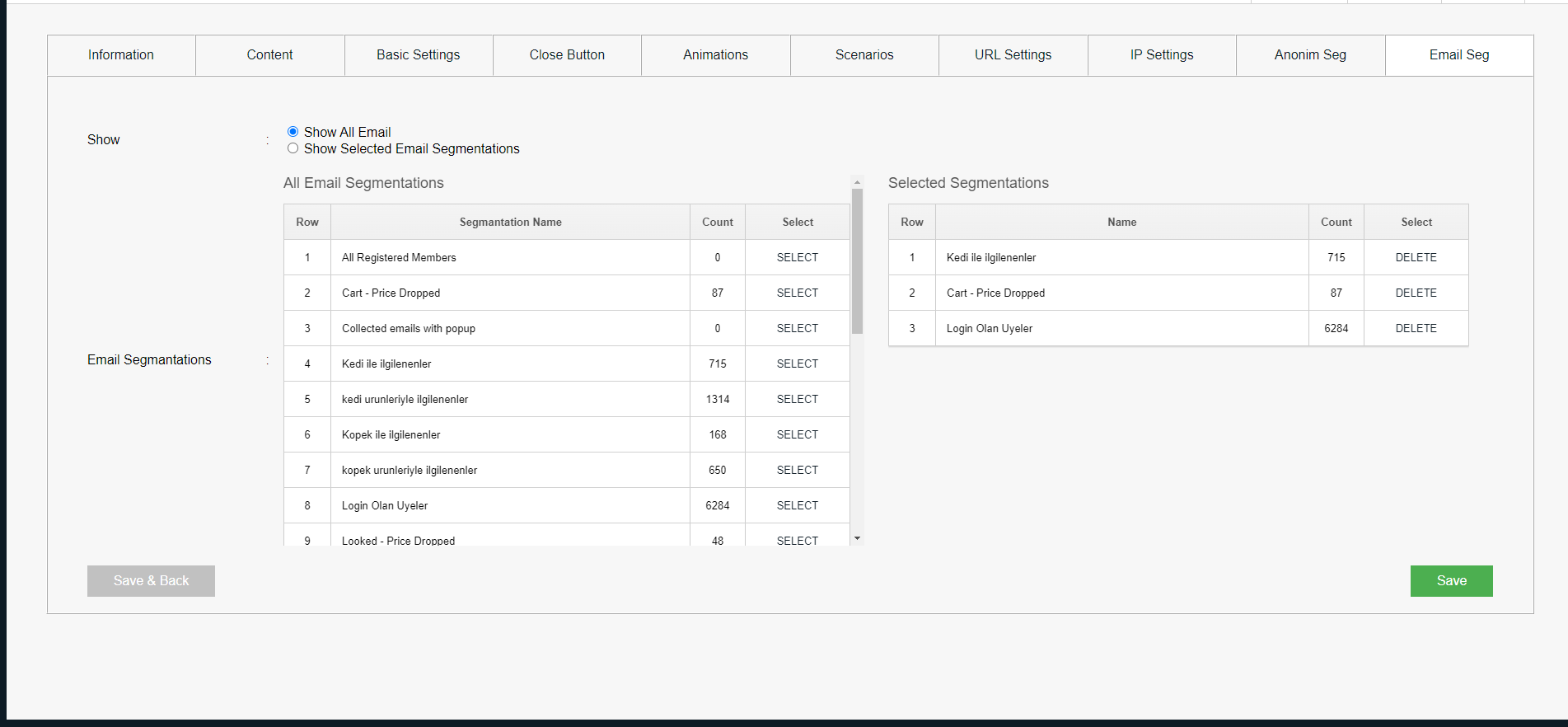Open the Information tab

pyautogui.click(x=121, y=55)
